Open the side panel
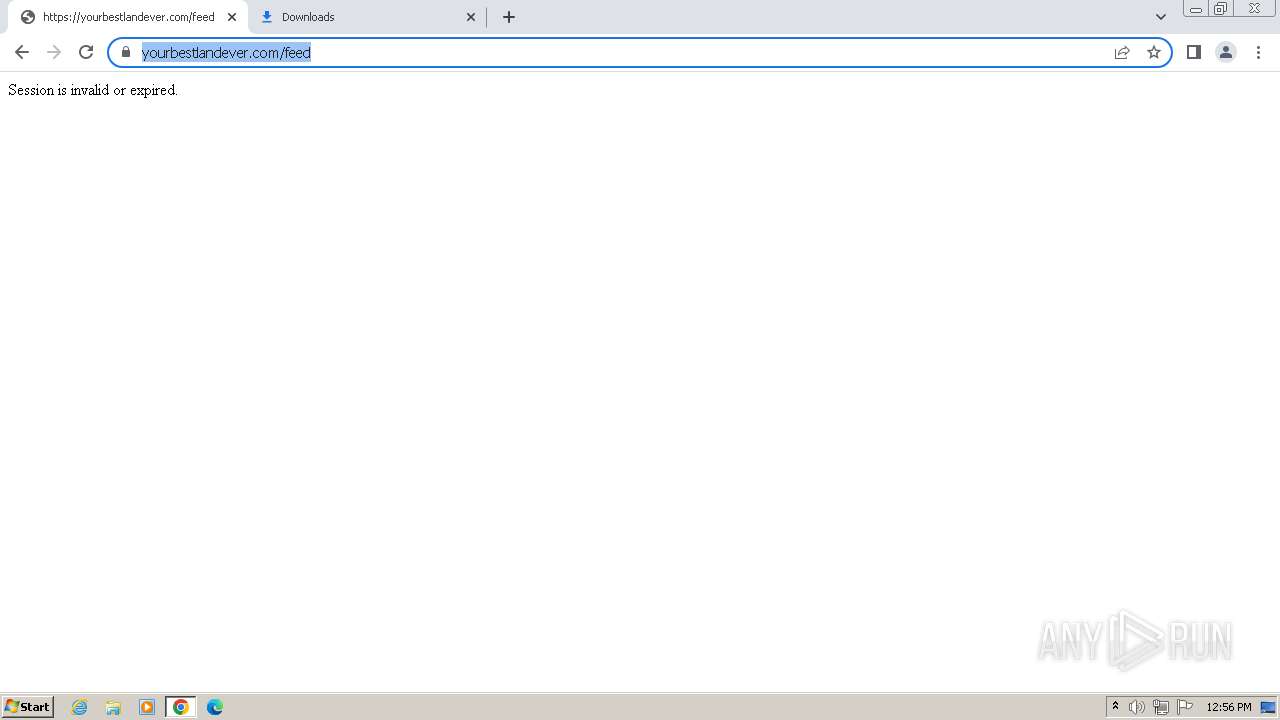 tap(1194, 52)
